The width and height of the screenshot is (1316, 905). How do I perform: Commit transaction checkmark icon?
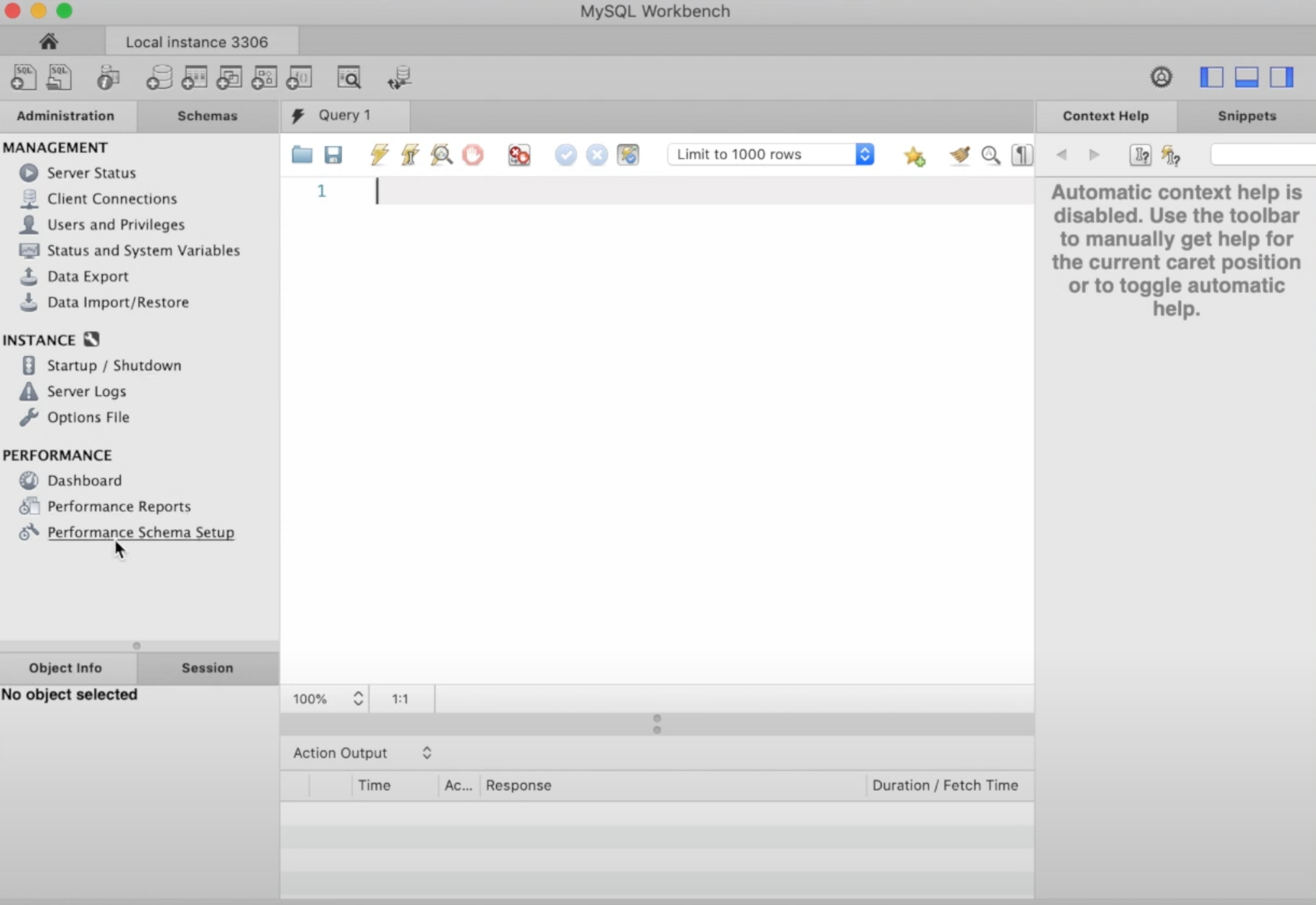[x=566, y=154]
